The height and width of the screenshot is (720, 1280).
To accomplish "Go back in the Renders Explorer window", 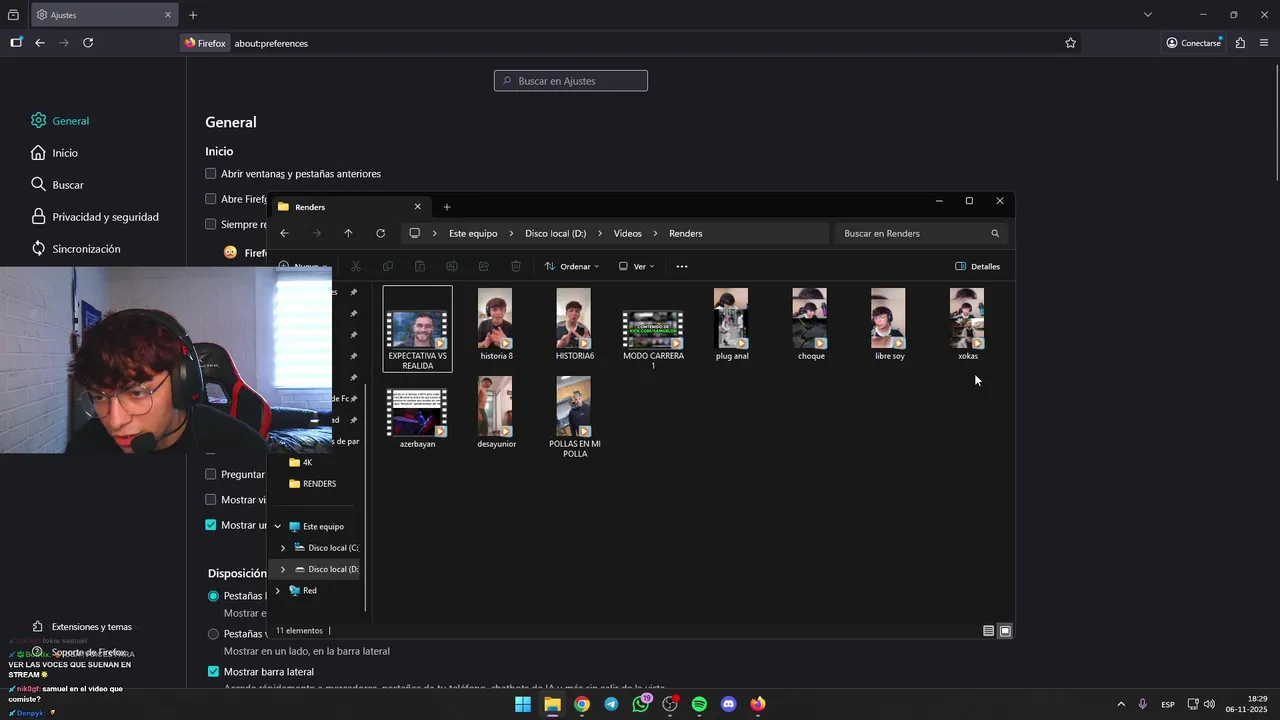I will 284,233.
